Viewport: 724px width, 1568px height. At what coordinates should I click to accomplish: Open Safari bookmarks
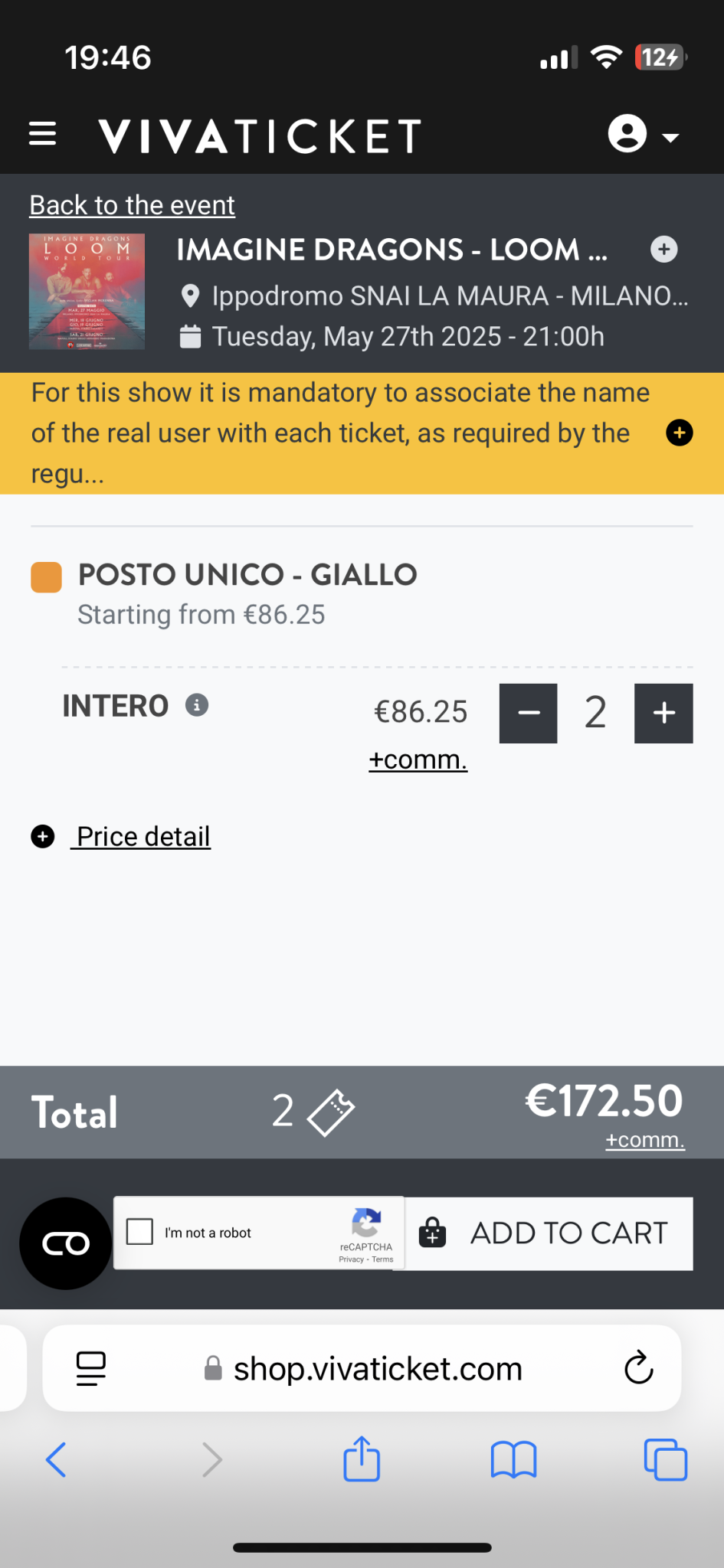513,1459
